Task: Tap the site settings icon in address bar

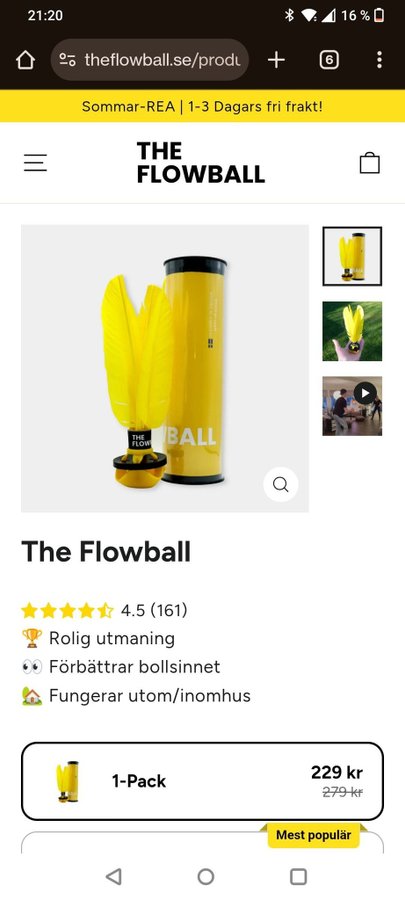Action: (x=68, y=60)
